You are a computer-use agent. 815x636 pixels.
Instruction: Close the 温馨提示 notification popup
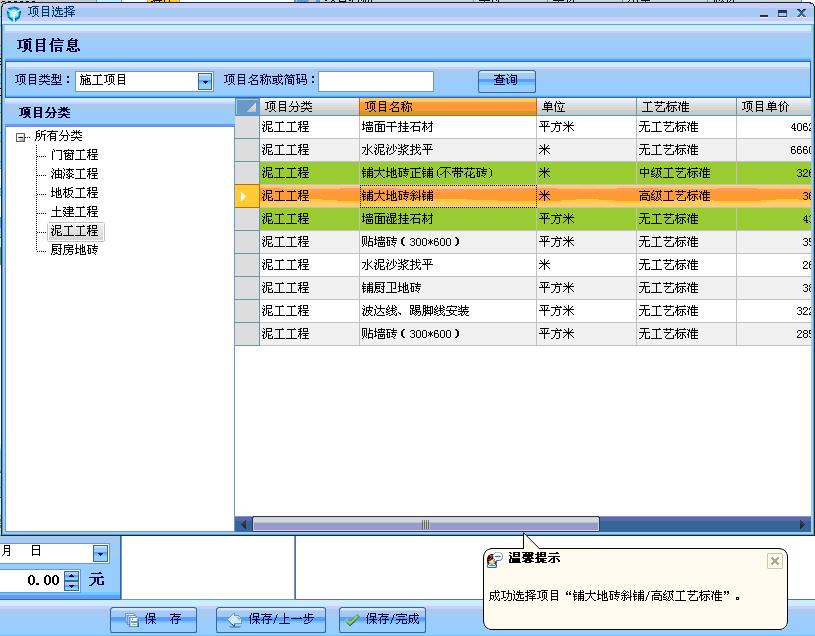(x=774, y=561)
